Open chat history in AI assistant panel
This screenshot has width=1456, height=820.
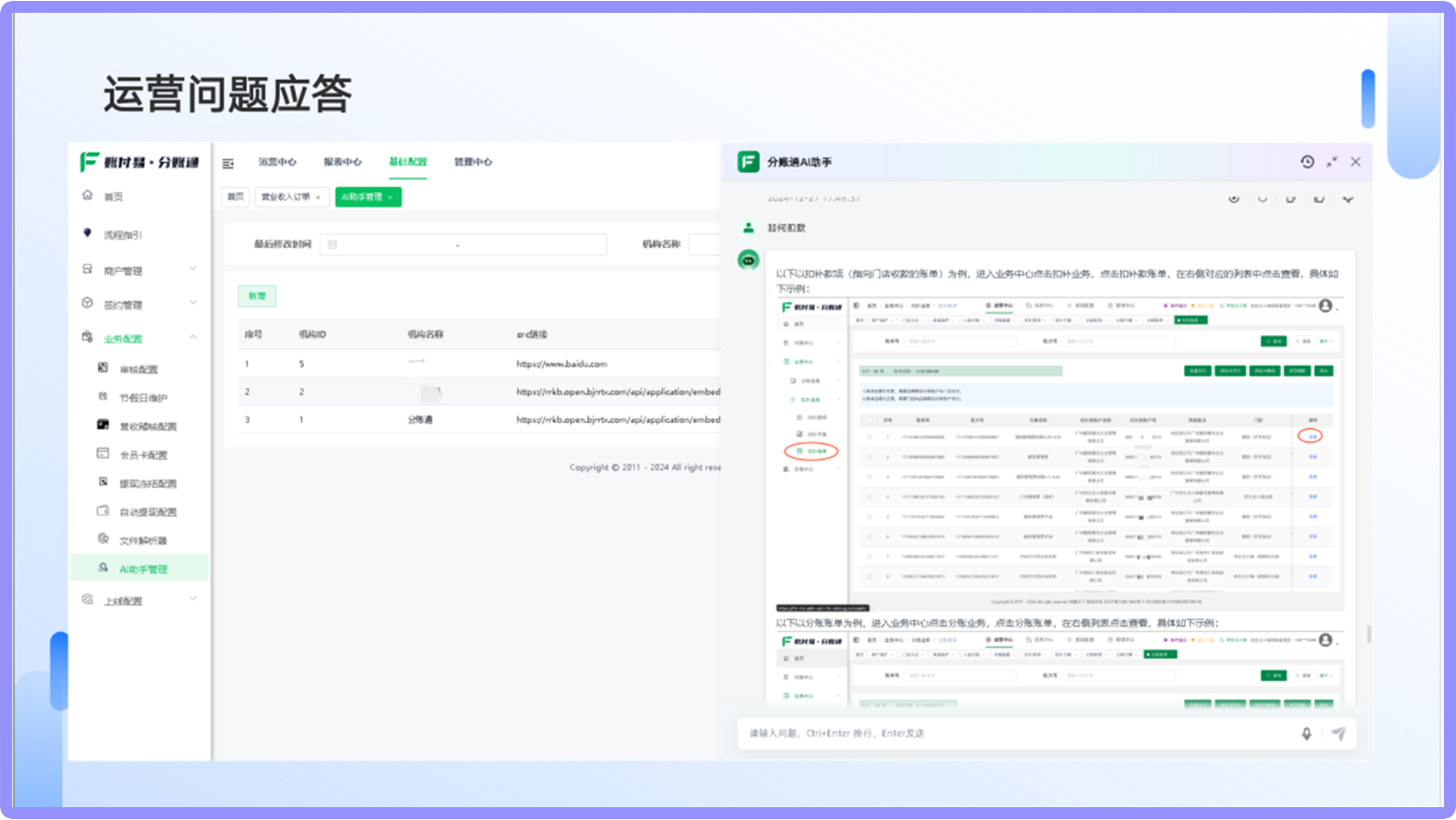(1307, 162)
